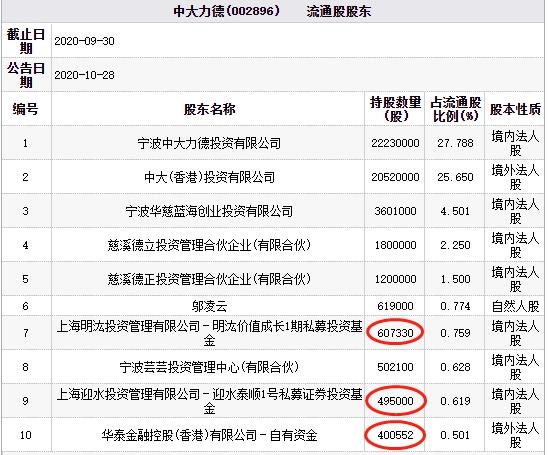
Task: Click 境内法人股 in row 8
Action: (515, 367)
